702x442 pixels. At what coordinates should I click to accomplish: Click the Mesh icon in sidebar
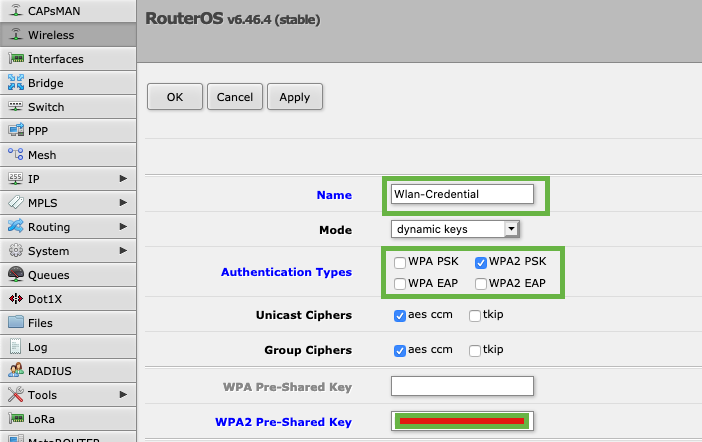click(16, 155)
